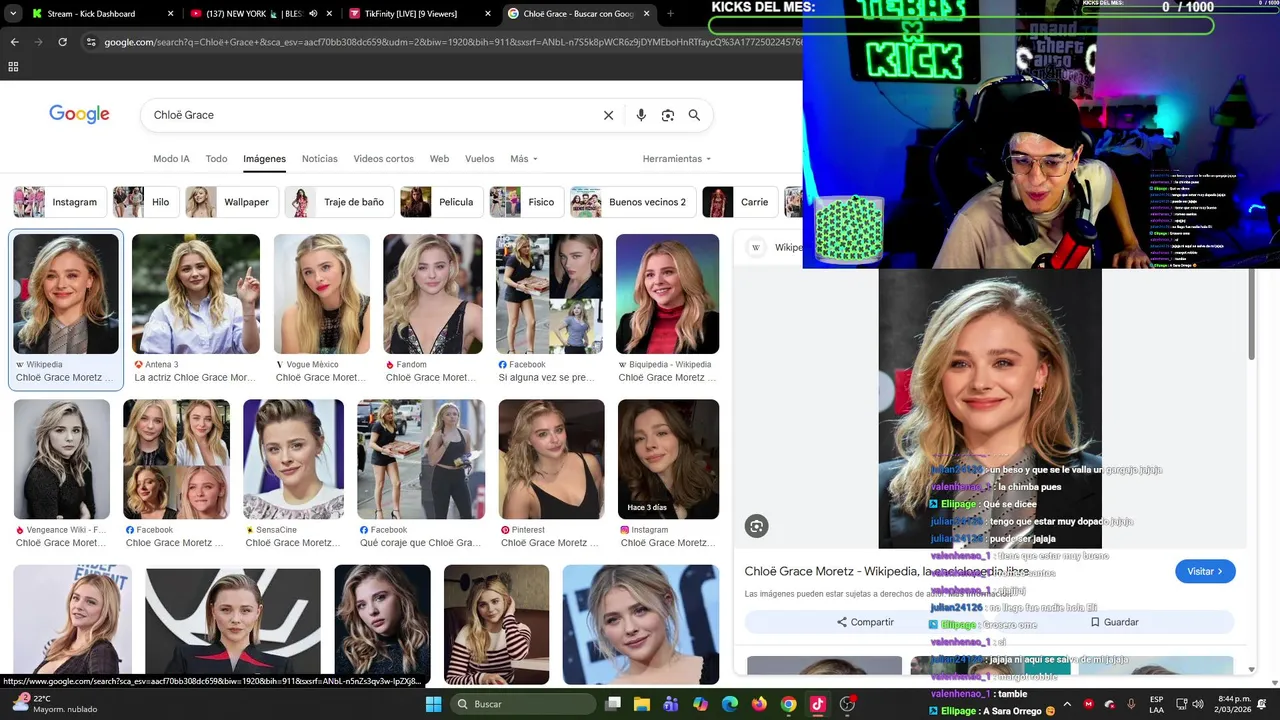Viewport: 1280px width, 720px height.
Task: Clear the search box with X
Action: tap(608, 115)
